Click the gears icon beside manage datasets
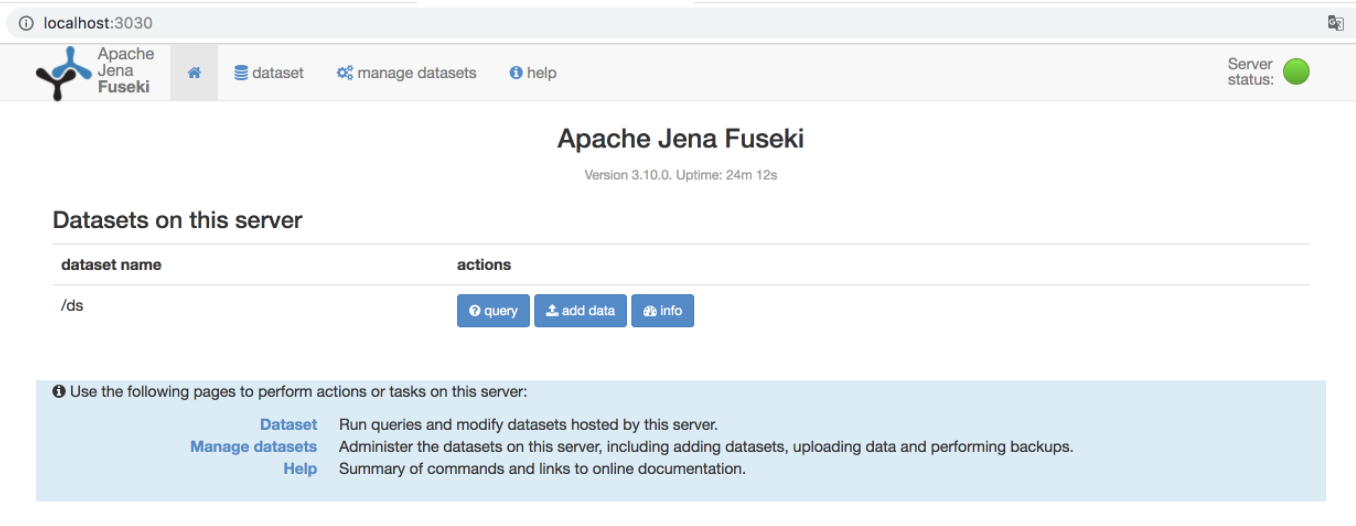 point(345,73)
